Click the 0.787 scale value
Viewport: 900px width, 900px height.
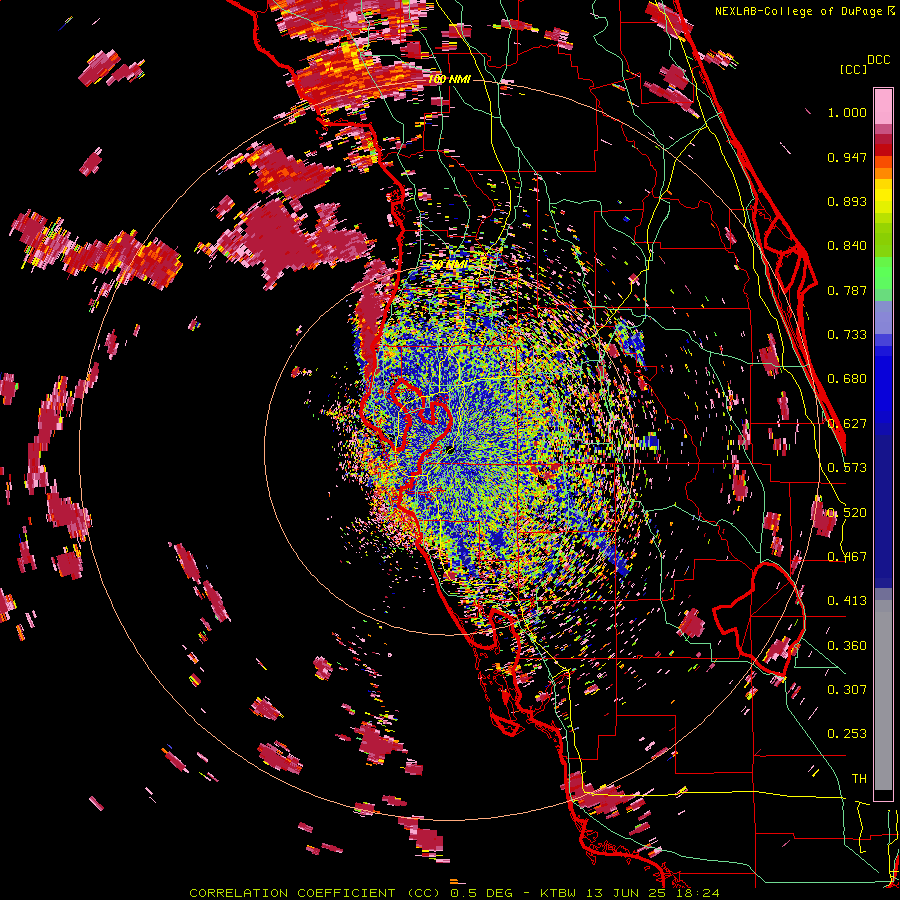(x=847, y=290)
